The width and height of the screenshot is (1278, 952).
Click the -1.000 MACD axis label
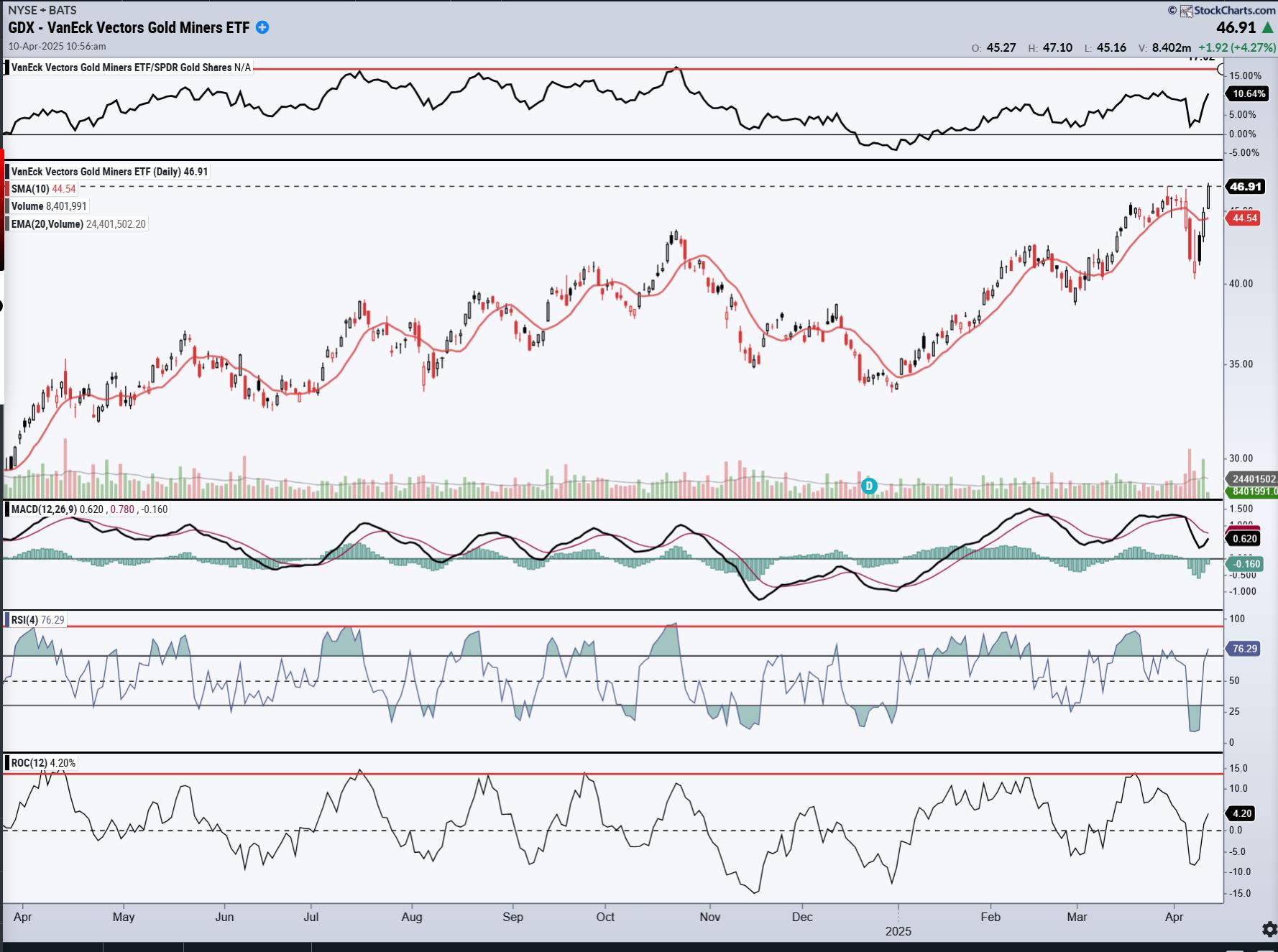tap(1242, 591)
